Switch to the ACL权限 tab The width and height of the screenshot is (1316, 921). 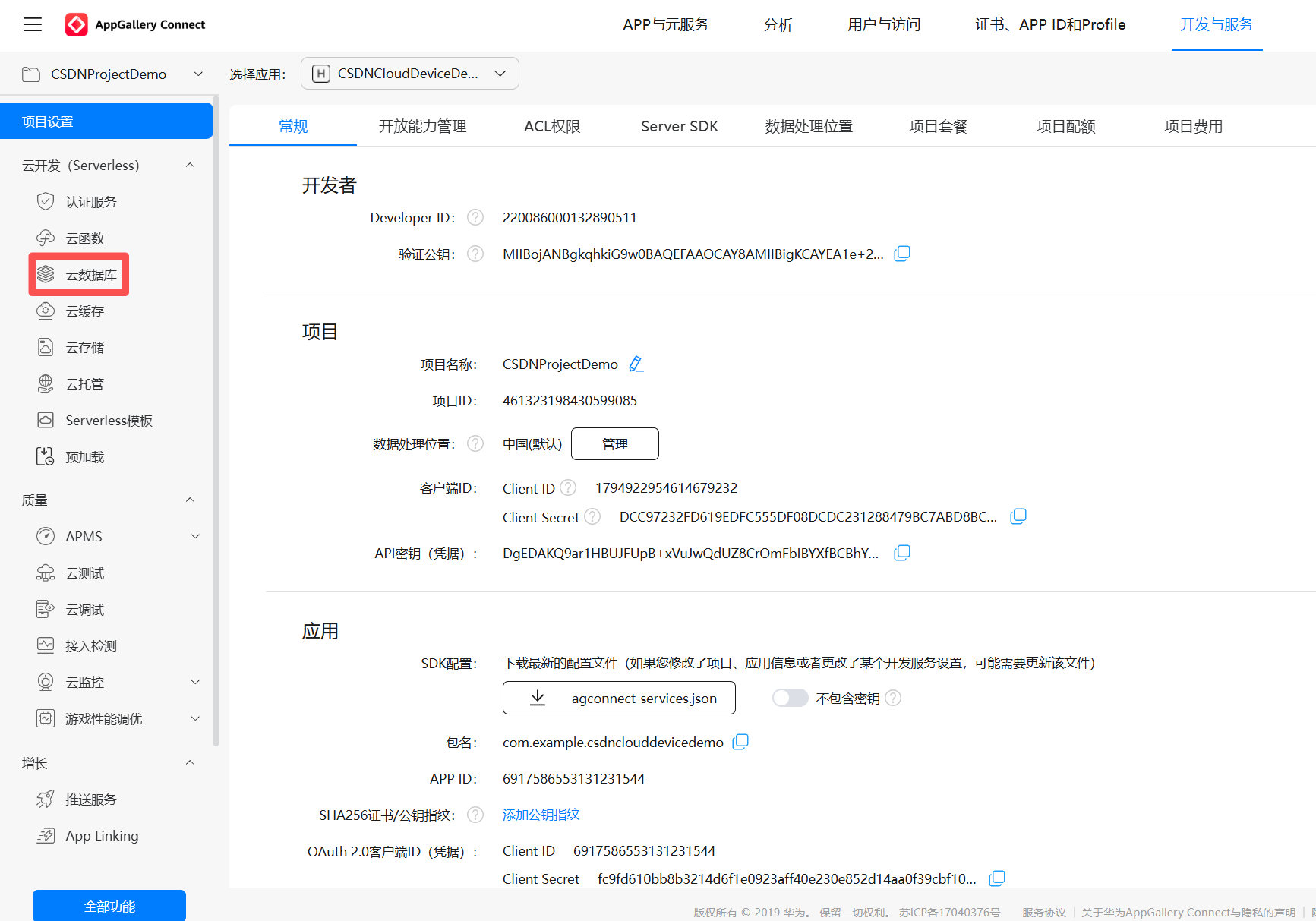[x=552, y=126]
